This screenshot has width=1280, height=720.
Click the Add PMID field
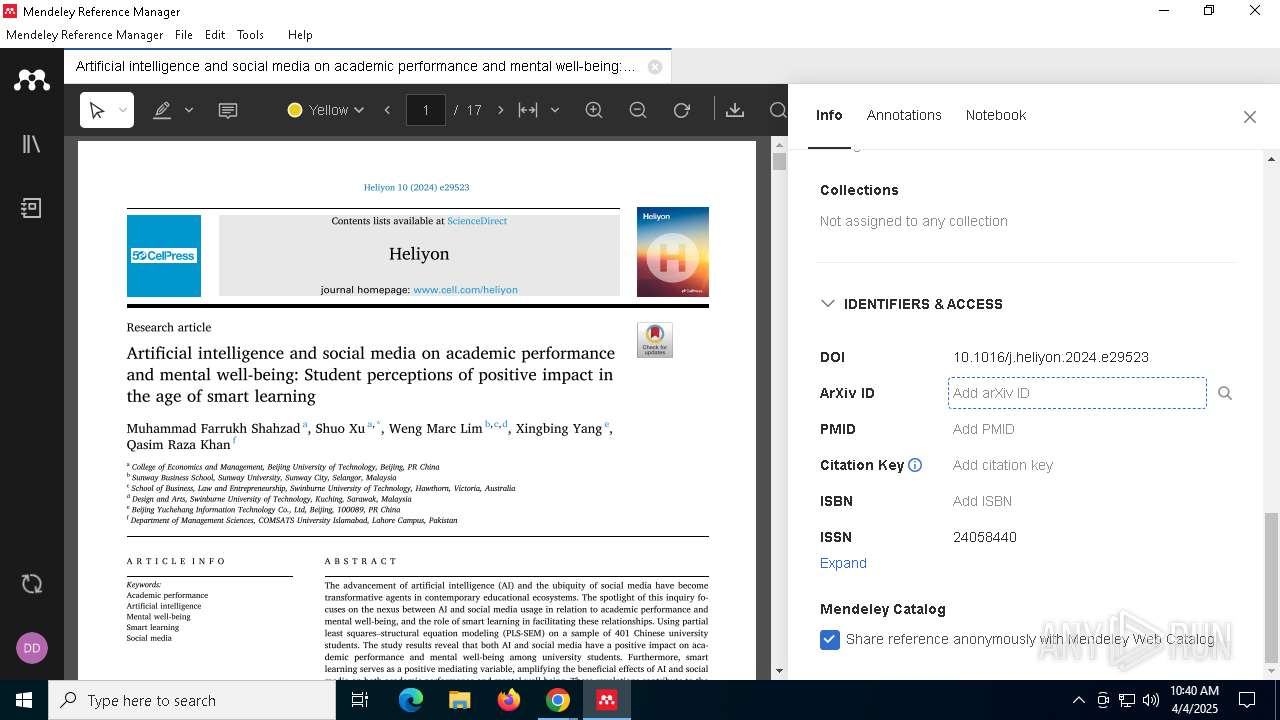tap(984, 429)
